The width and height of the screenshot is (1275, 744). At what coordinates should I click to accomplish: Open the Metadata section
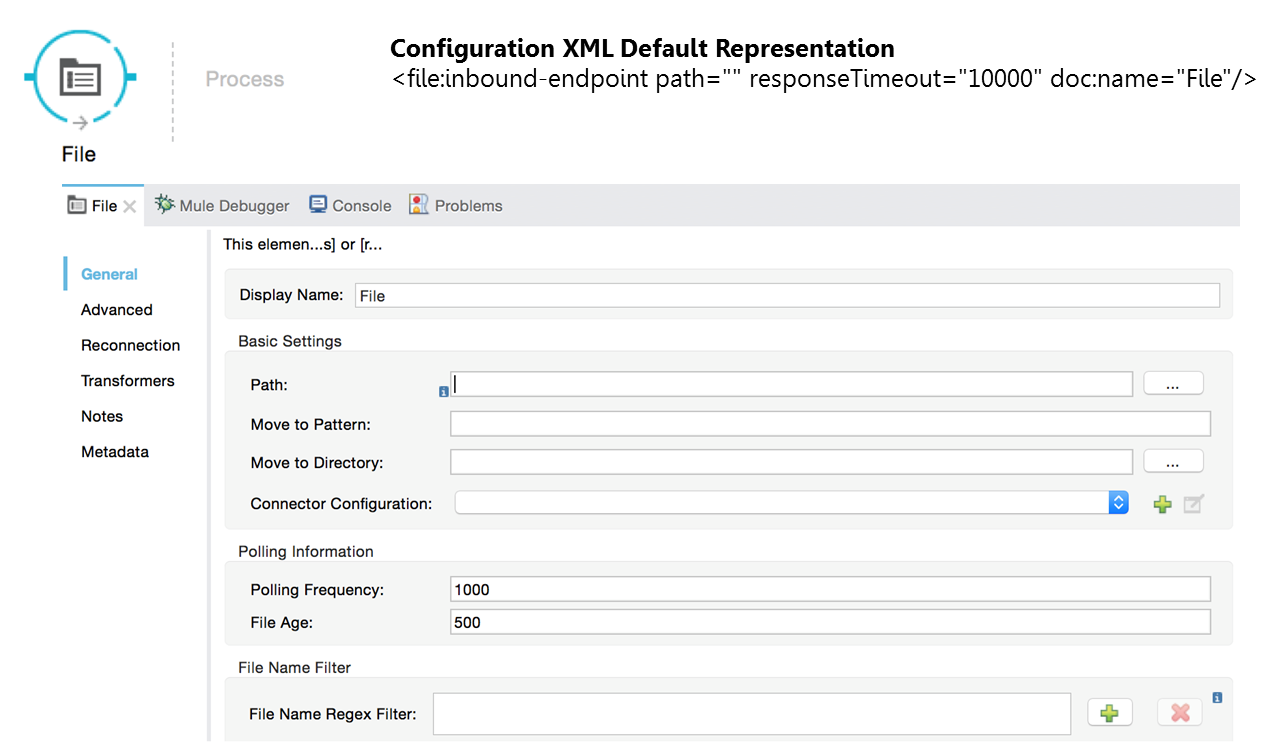(x=115, y=452)
